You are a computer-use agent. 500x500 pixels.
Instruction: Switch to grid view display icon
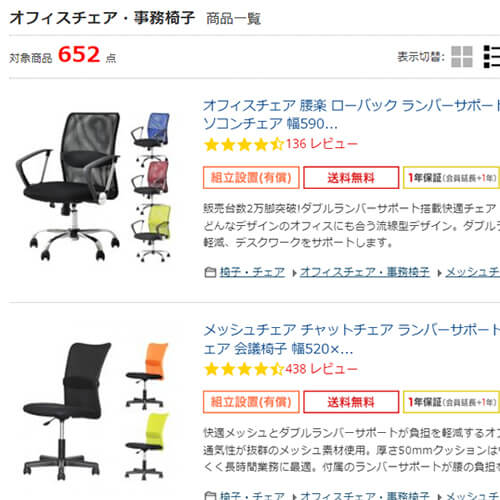click(462, 57)
